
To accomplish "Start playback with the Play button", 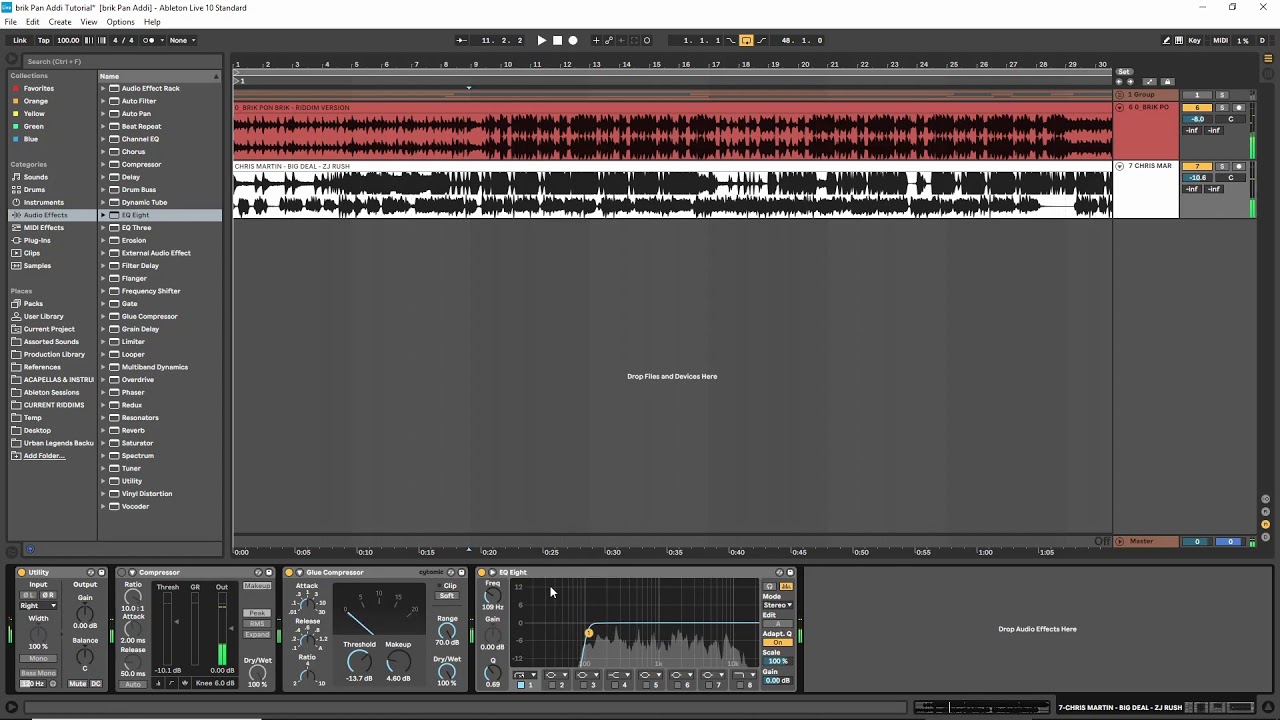I will (x=542, y=40).
